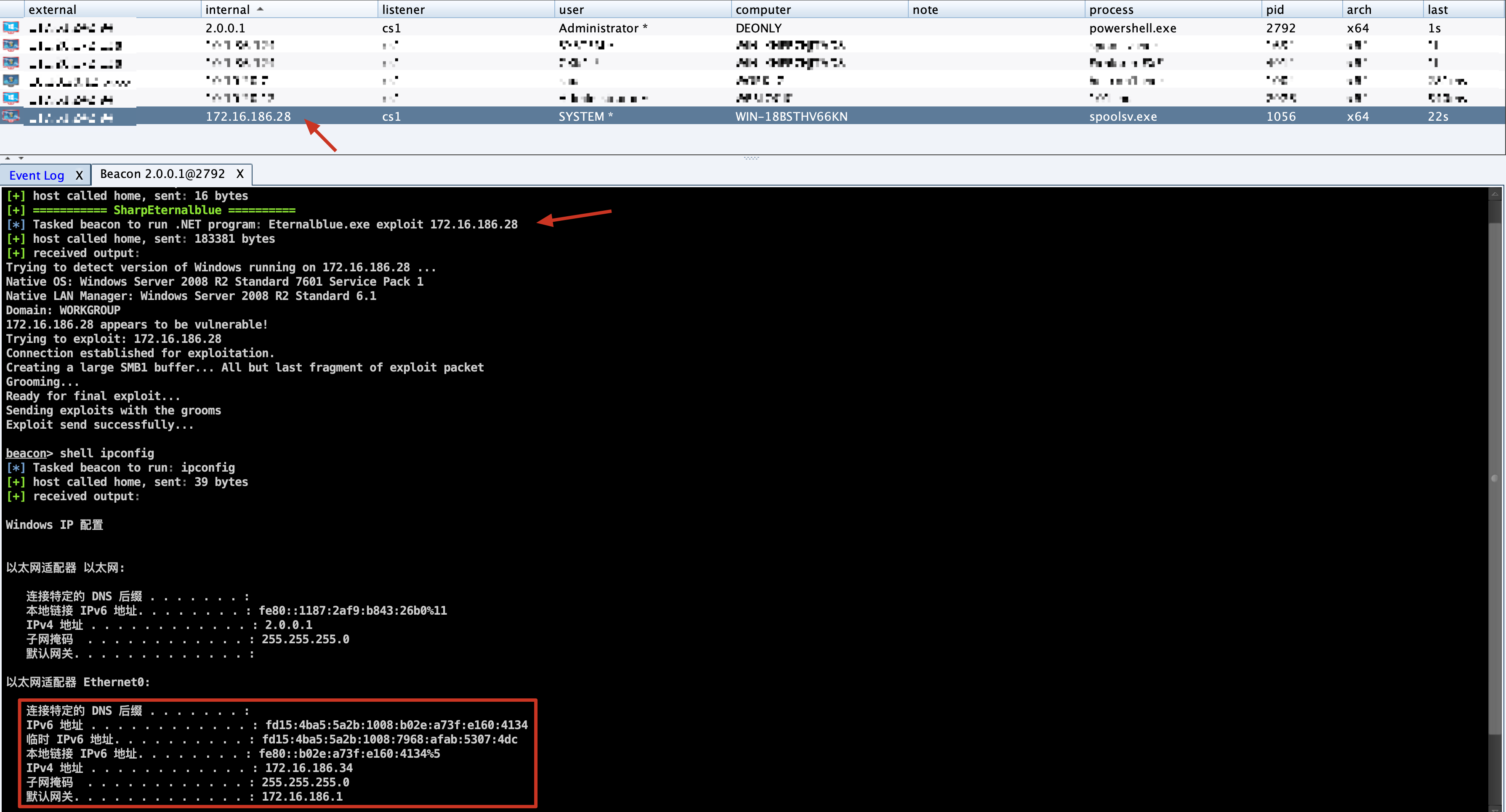The image size is (1506, 812).
Task: Click the down-arrow collapse control on the pane splitter
Action: (x=21, y=158)
